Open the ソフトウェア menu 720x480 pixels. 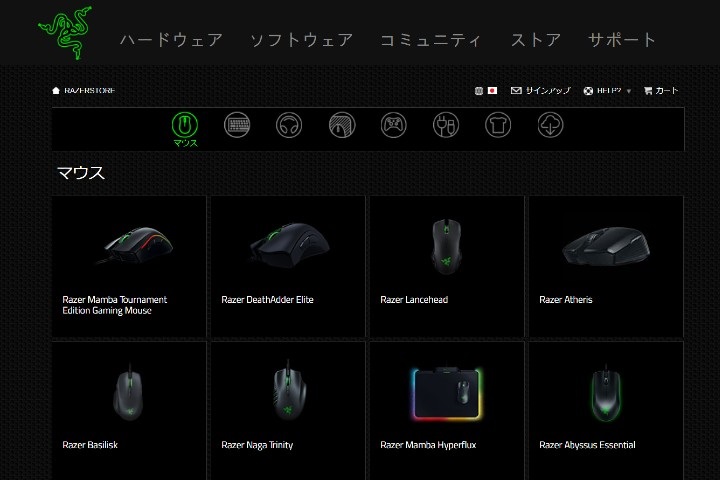pos(301,40)
